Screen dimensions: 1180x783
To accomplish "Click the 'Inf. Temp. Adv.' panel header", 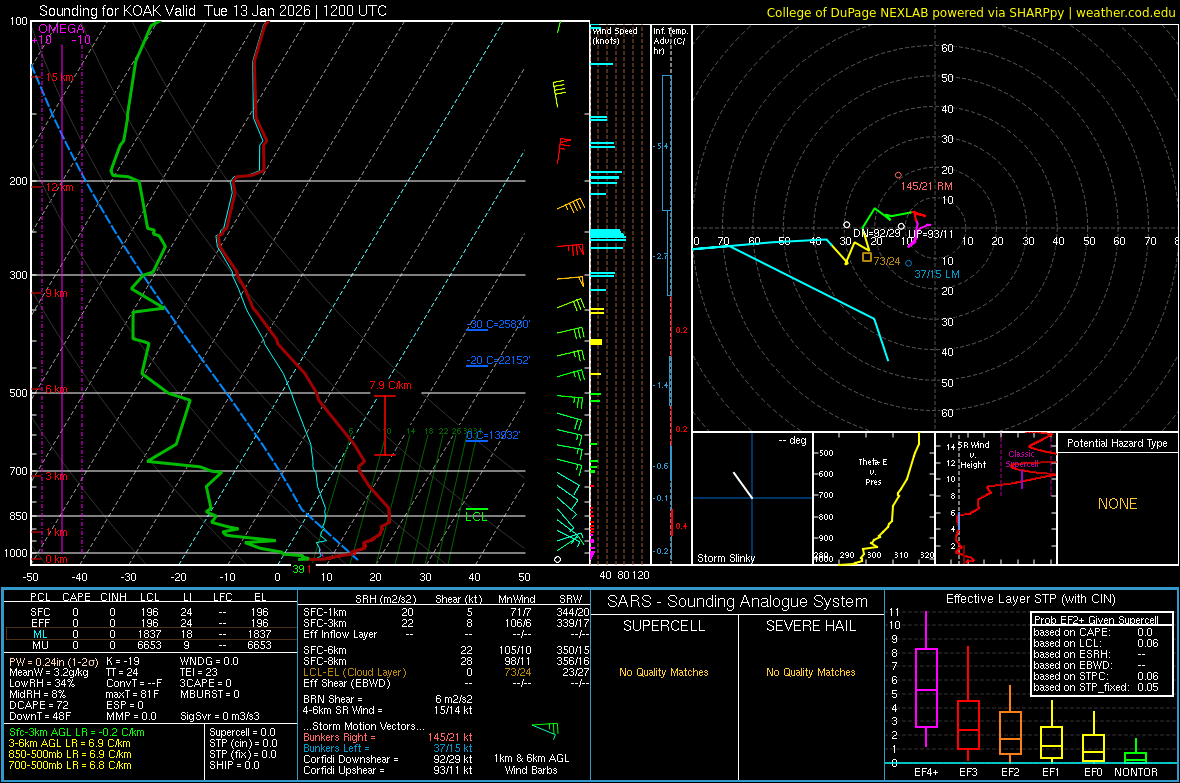I will (670, 41).
